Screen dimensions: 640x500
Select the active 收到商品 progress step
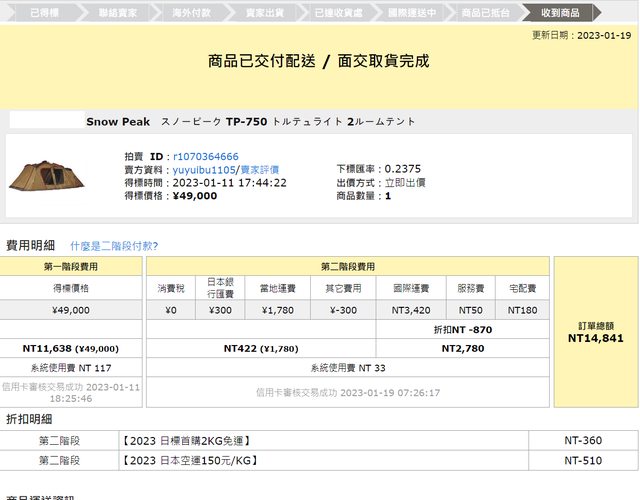point(560,13)
